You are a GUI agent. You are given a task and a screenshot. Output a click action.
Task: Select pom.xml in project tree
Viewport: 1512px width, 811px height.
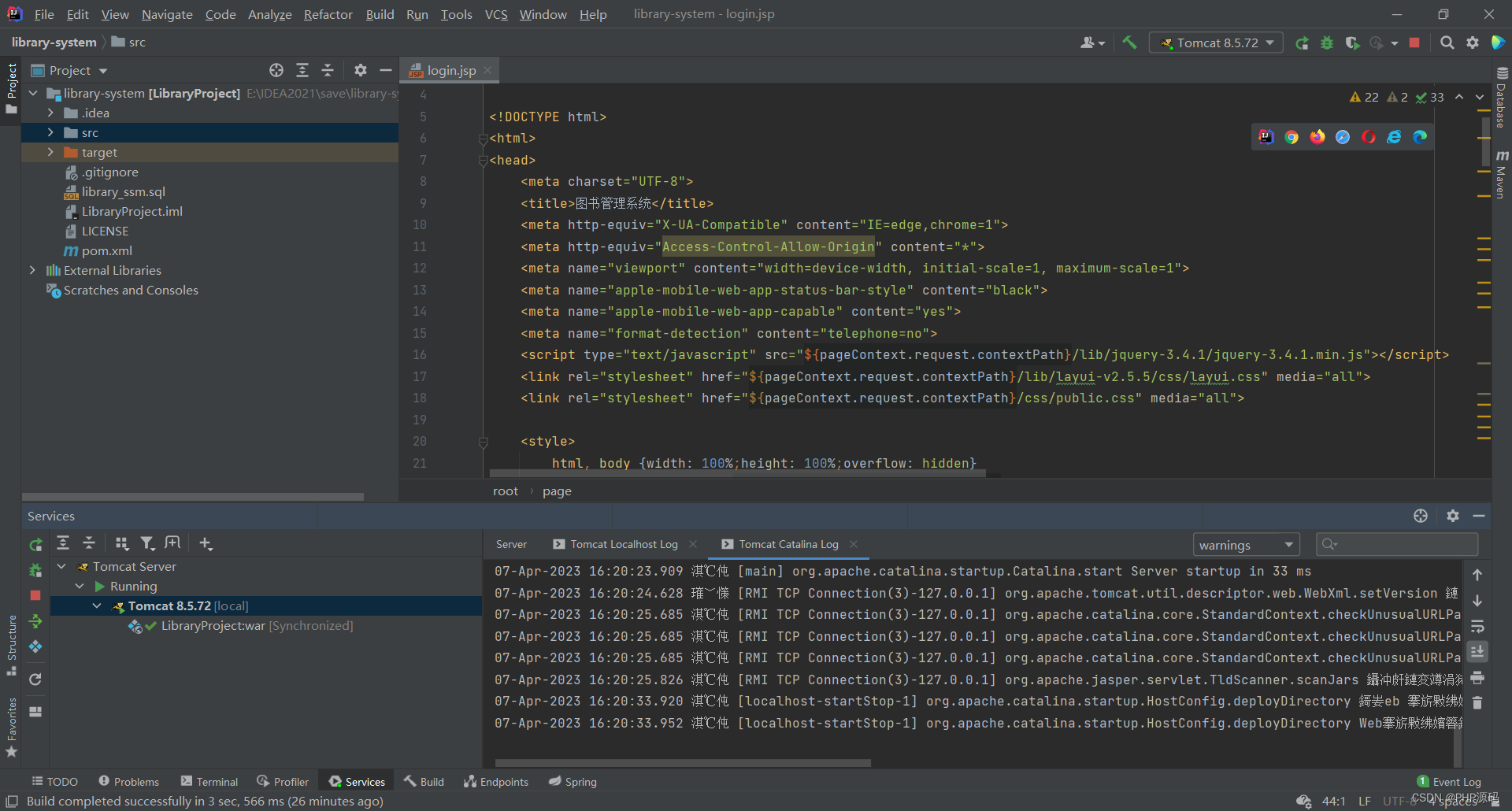[106, 250]
